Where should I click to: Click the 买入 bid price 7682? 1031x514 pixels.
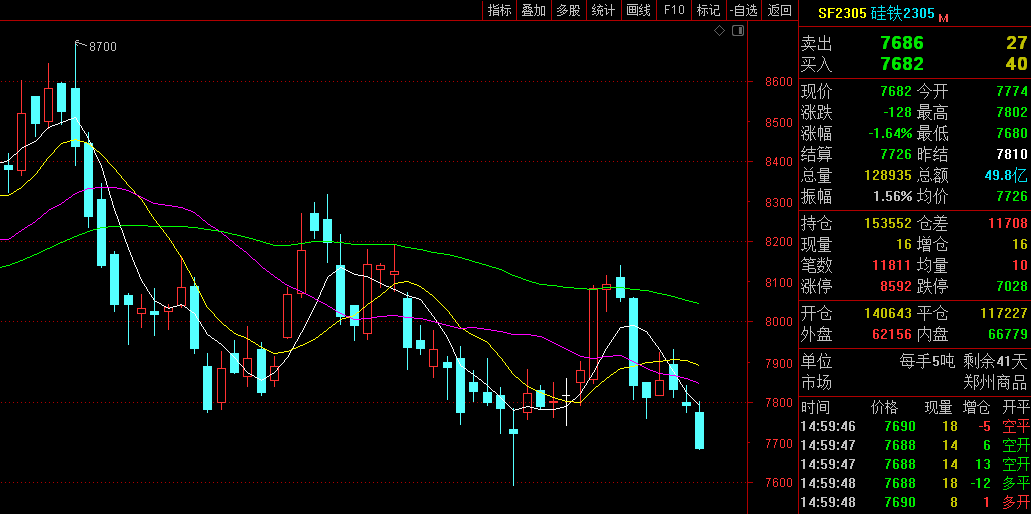coord(901,64)
